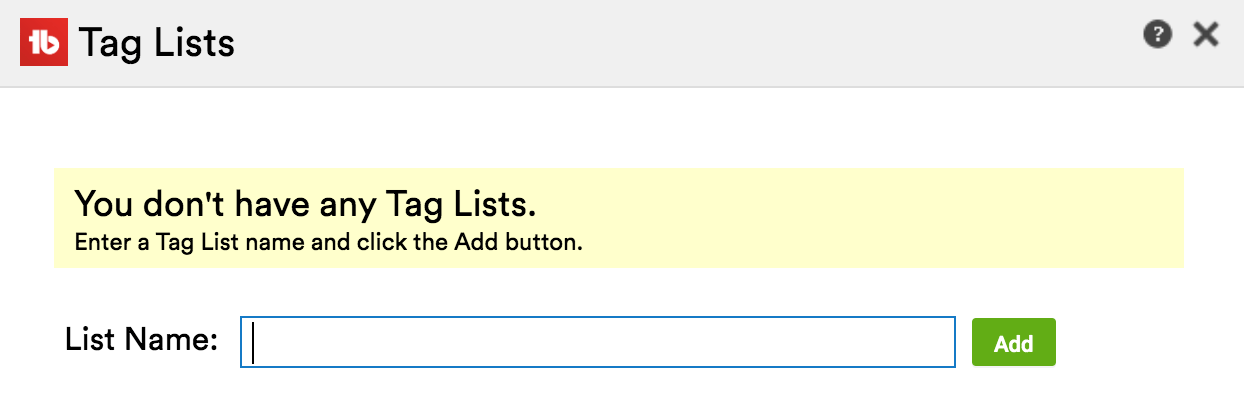Place cursor in the list name input

598,343
